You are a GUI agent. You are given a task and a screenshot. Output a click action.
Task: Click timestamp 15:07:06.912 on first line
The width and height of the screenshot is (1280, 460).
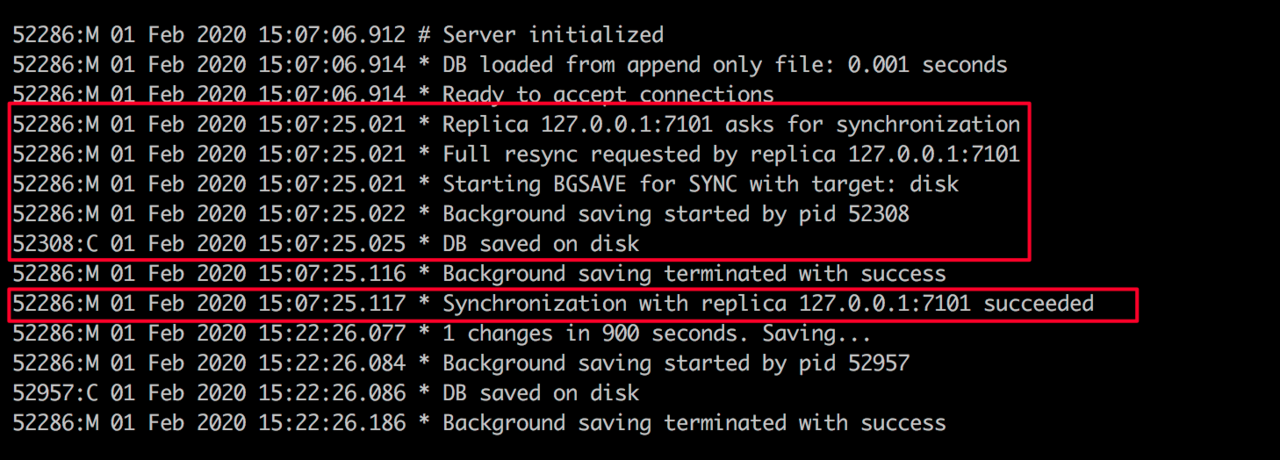(x=332, y=35)
